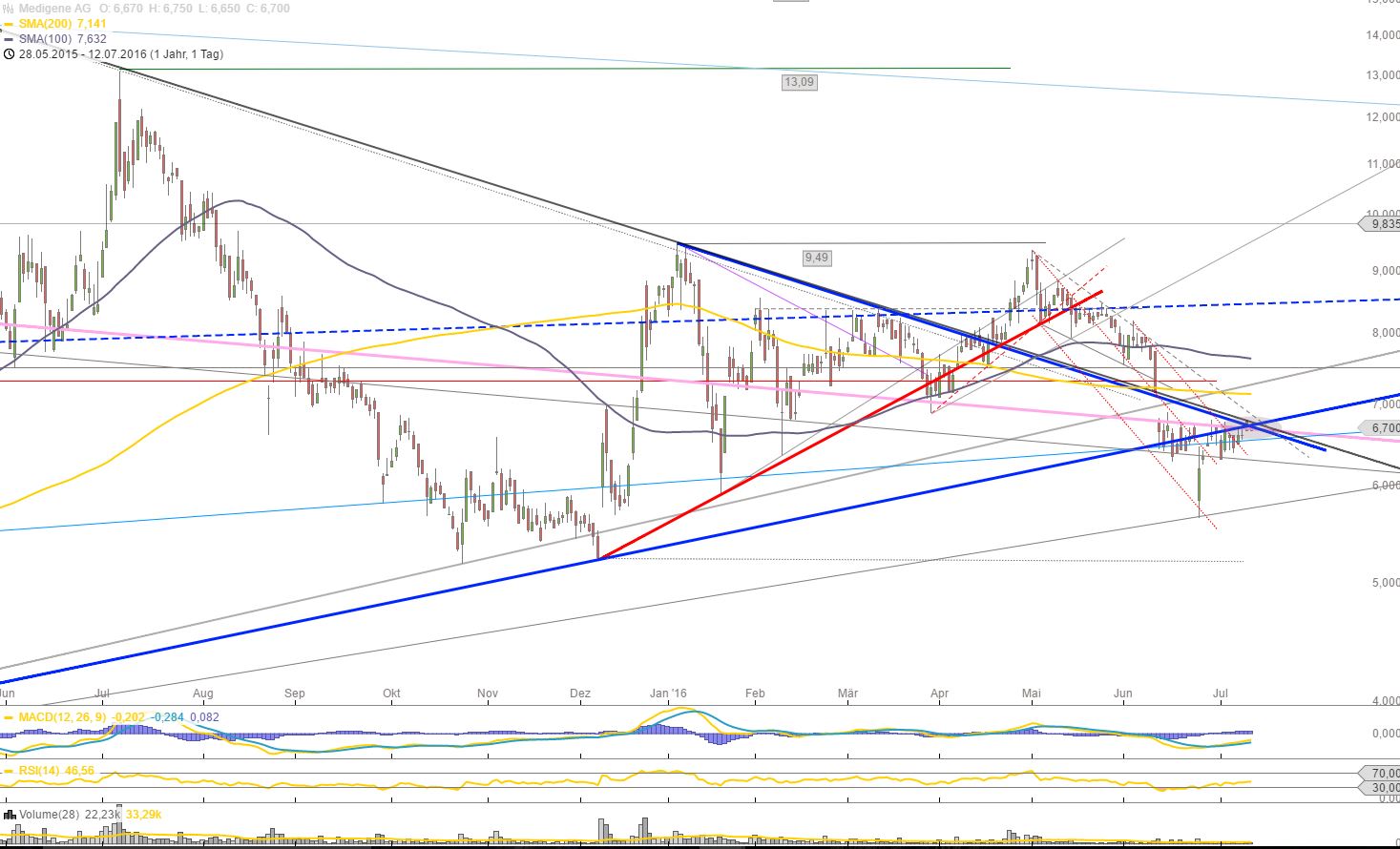This screenshot has height=849, width=1400.
Task: Click the yellow MACD color swatch
Action: coord(9,716)
